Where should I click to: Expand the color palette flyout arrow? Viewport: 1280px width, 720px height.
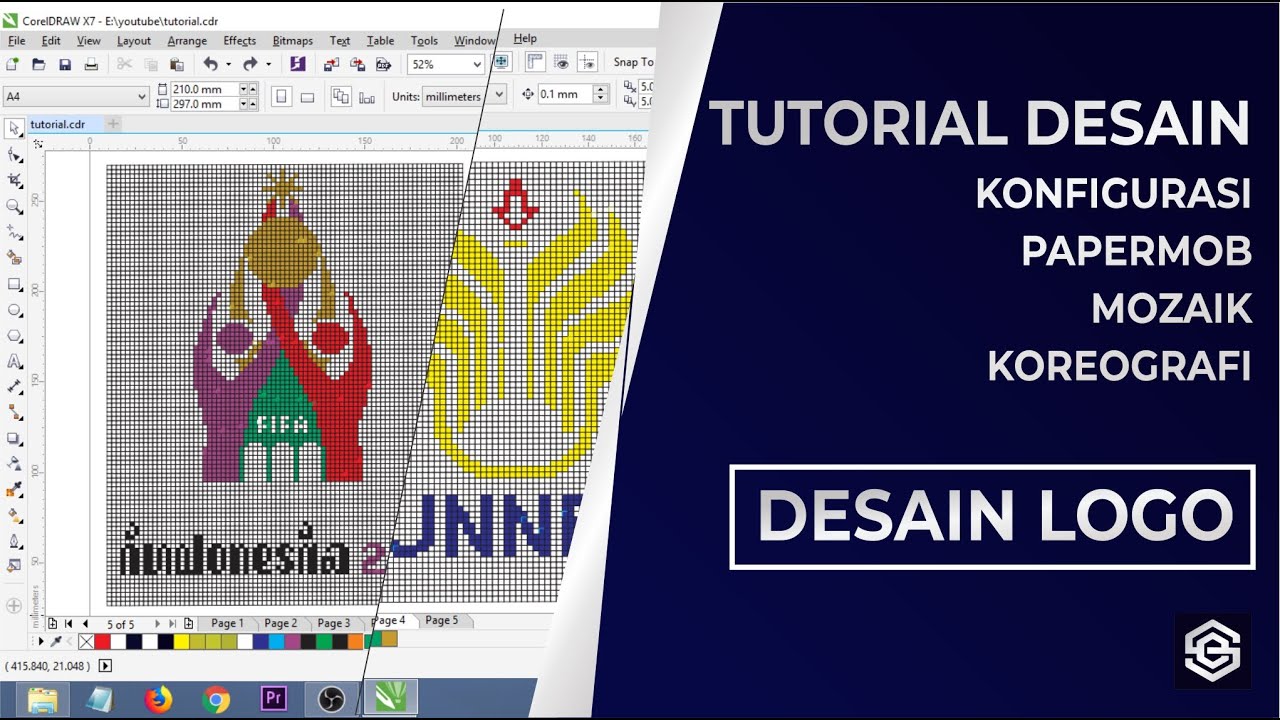[41, 641]
